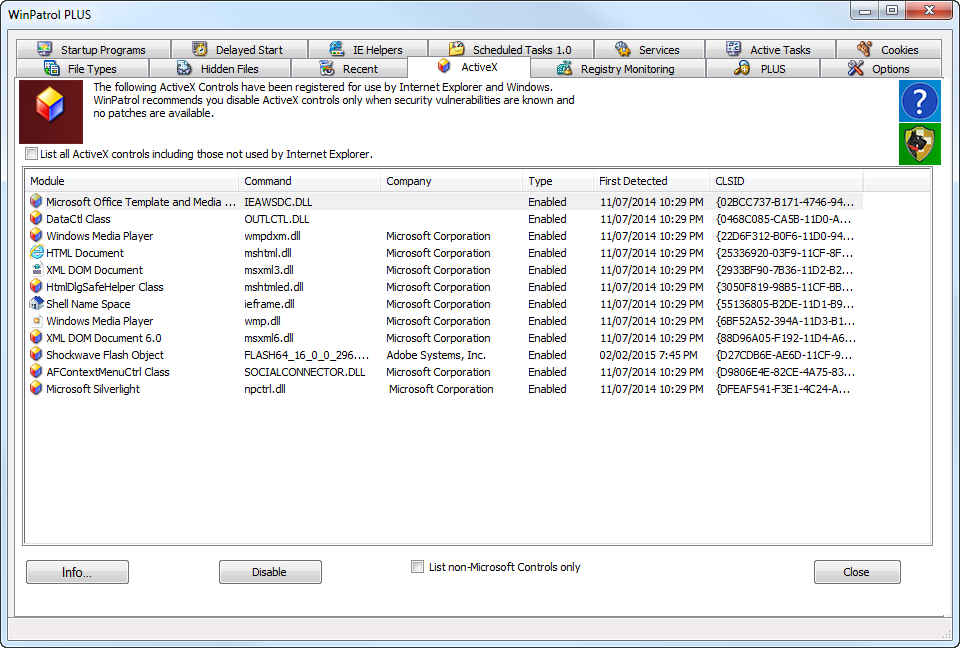The image size is (960, 648).
Task: Sort entries by Company column header
Action: pyautogui.click(x=452, y=181)
